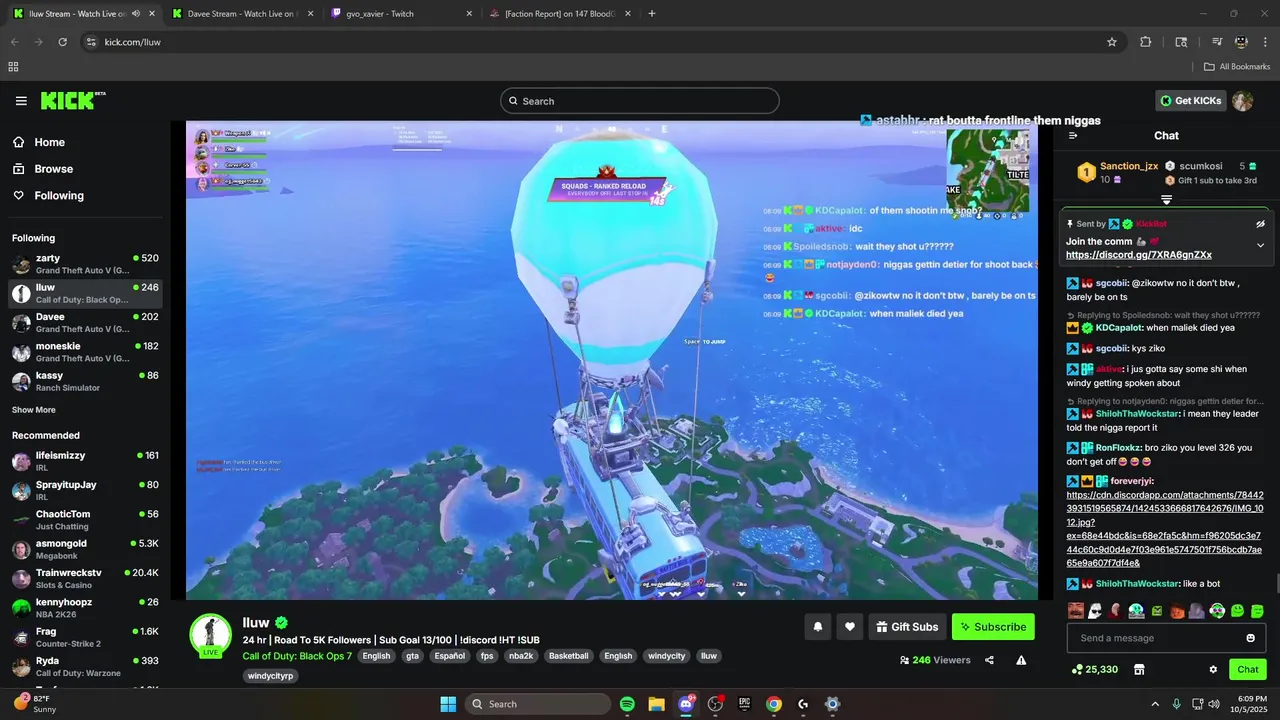Click the KICK logo
Viewport: 1280px width, 720px height.
73,100
